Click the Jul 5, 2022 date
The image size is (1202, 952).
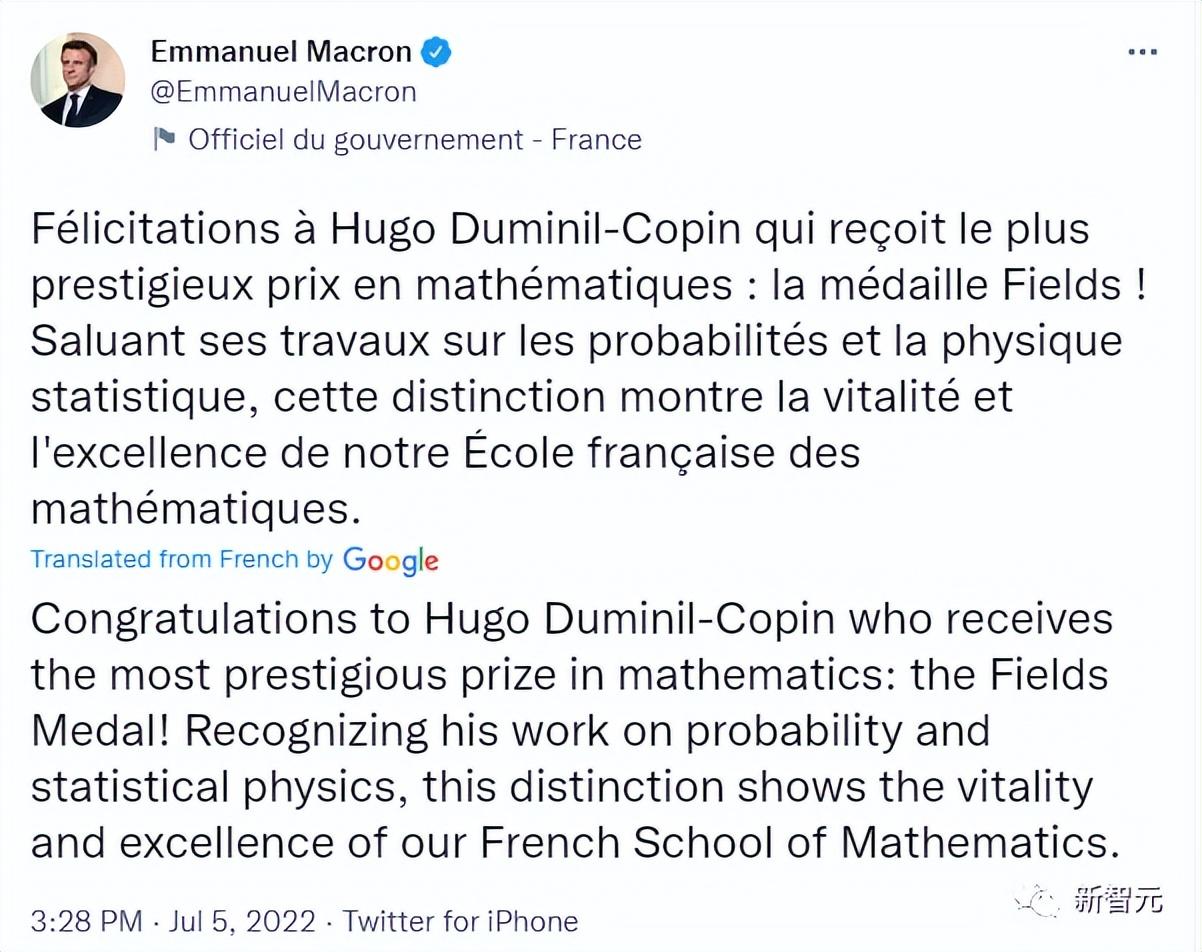(242, 920)
